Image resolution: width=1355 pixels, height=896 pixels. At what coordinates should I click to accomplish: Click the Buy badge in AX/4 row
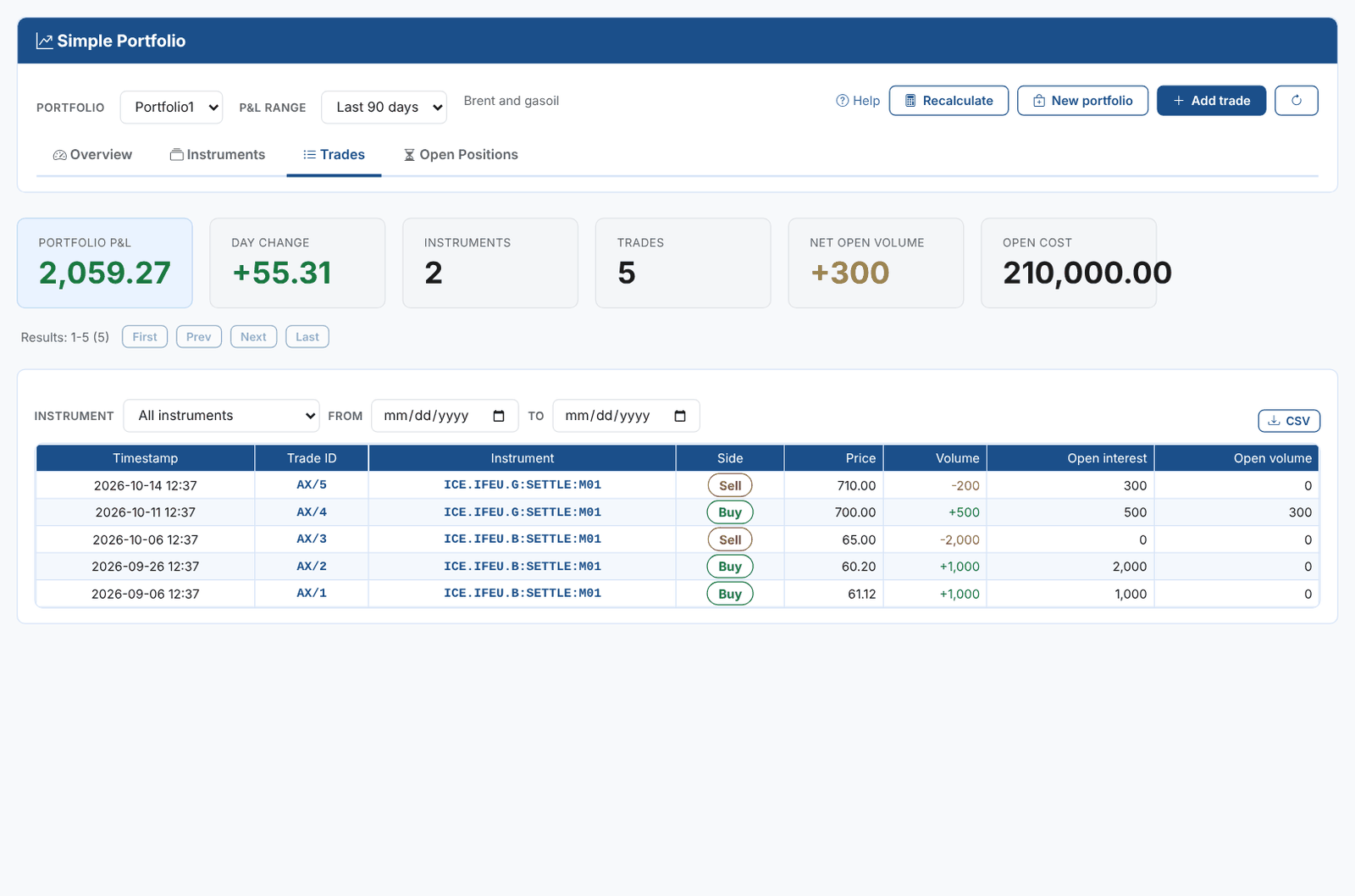730,512
